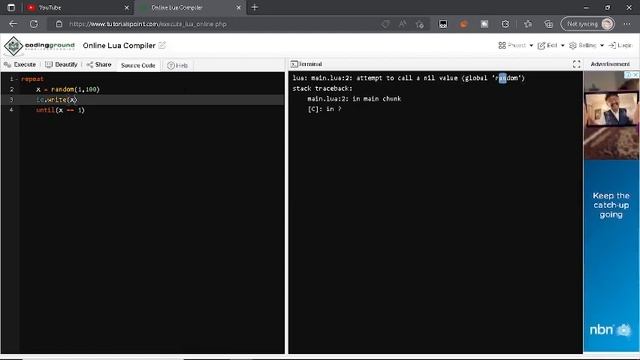The image size is (640, 360).
Task: Click the 'until(x == 1)' code line
Action: (60, 110)
